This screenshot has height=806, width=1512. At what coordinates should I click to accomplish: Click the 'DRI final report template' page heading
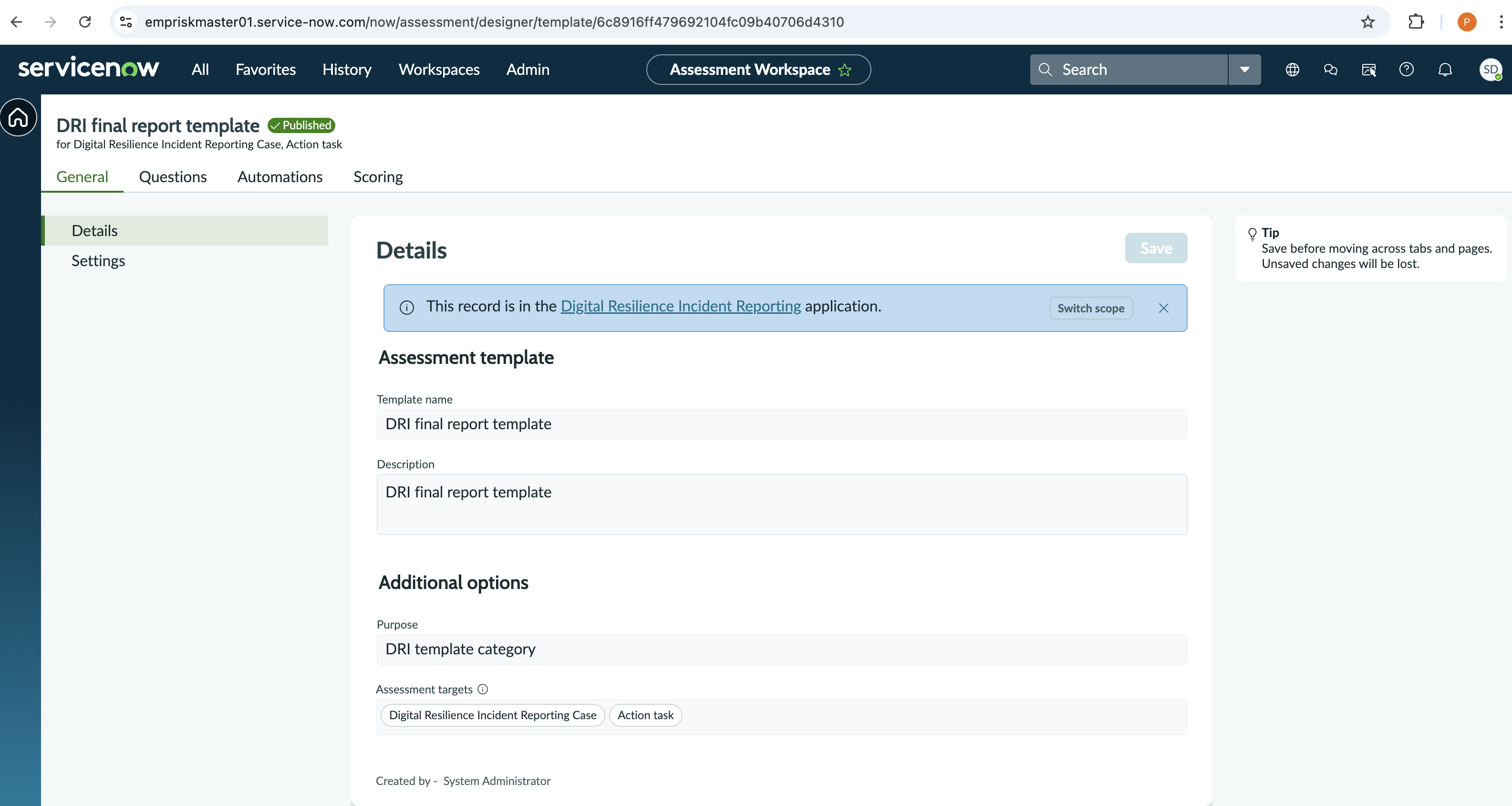[158, 125]
